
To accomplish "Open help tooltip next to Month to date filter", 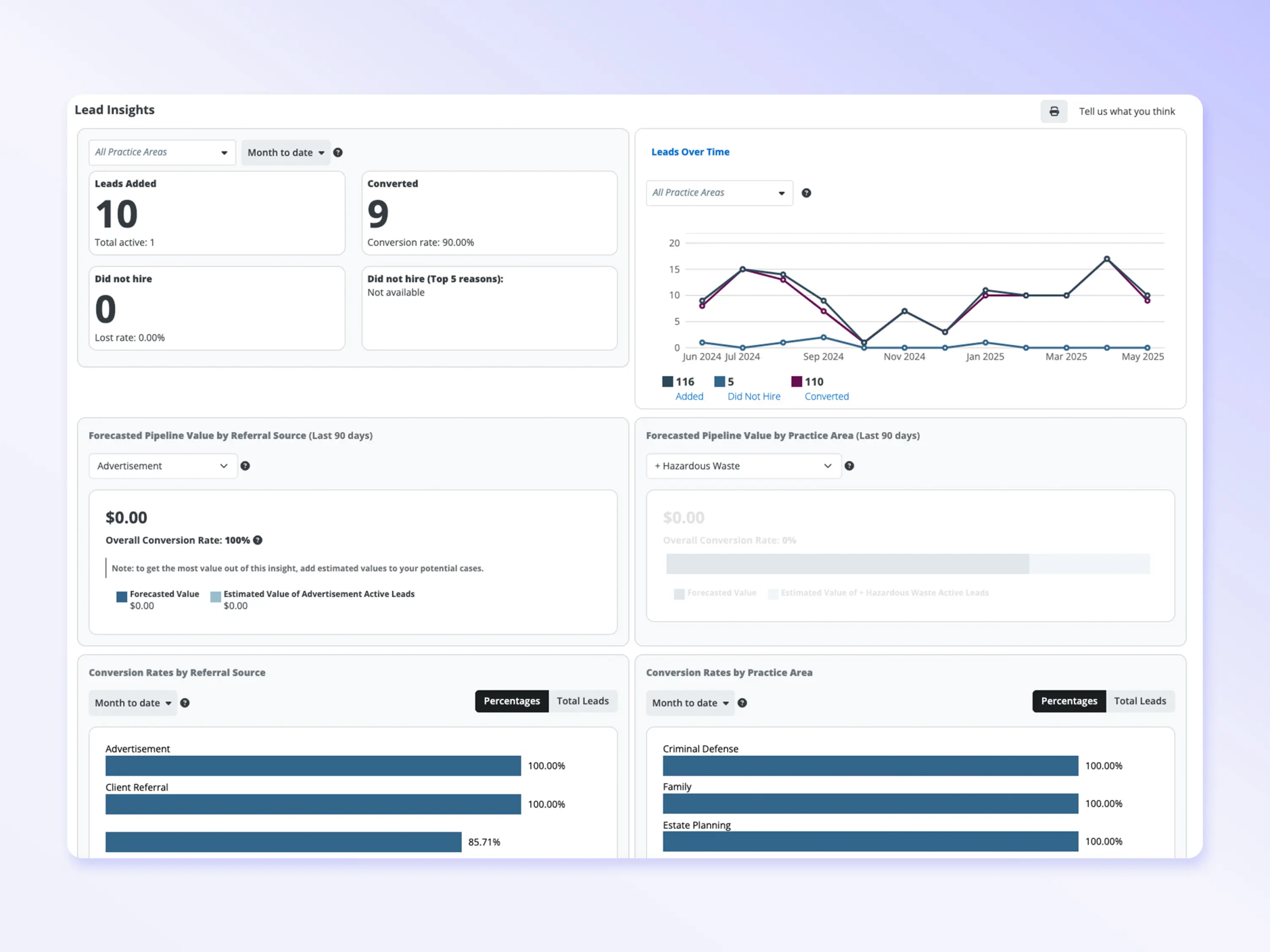I will (x=338, y=153).
